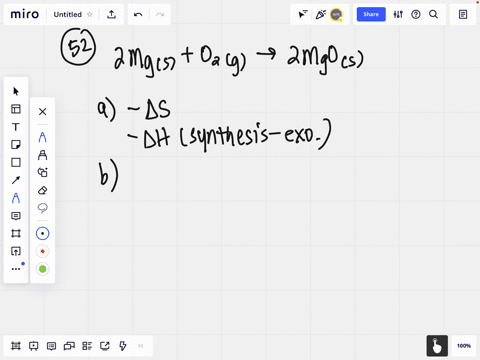Collapse the bottom toolbar chevrons
Viewport: 480px width, 360px height.
141,346
